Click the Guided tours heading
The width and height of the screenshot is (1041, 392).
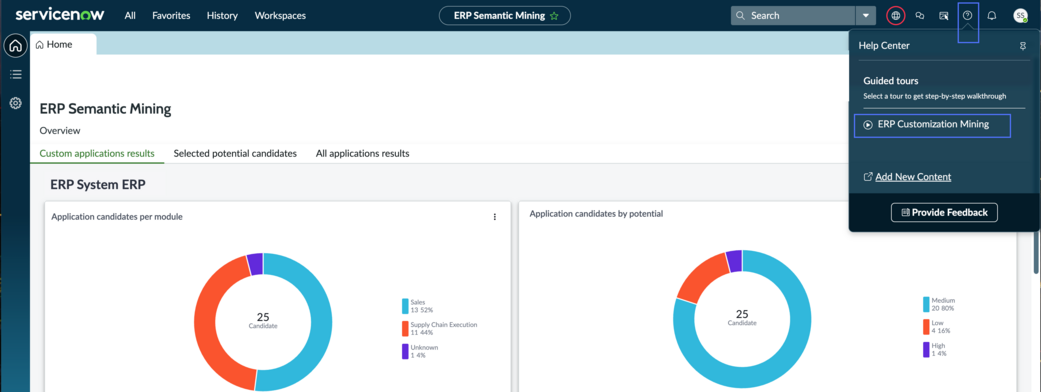(890, 81)
